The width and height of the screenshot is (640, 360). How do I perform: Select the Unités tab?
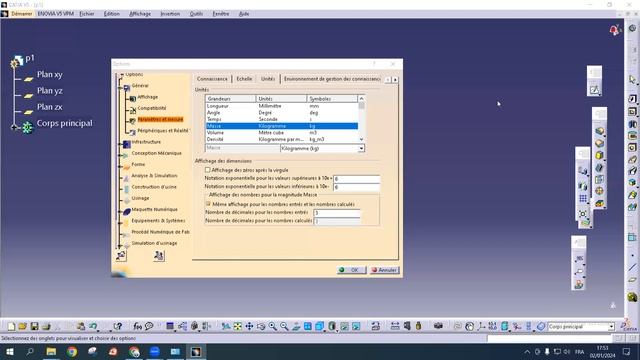point(268,79)
